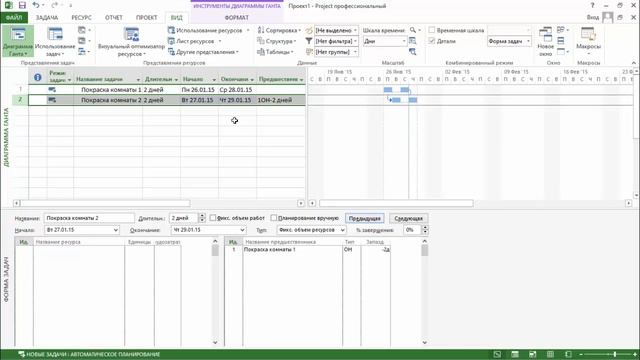The width and height of the screenshot is (640, 360).
Task: Click the user account avatar icon next to Вход
Action: point(607,17)
